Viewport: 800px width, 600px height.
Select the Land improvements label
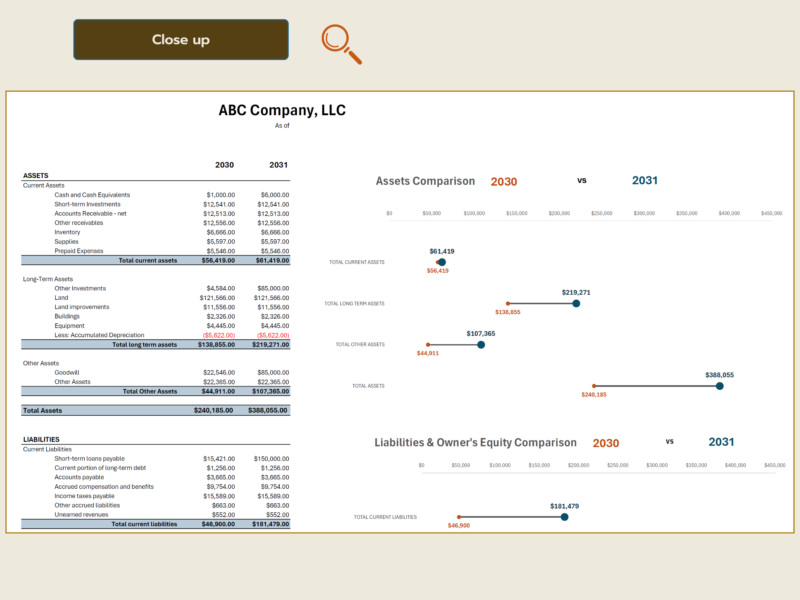[82, 307]
